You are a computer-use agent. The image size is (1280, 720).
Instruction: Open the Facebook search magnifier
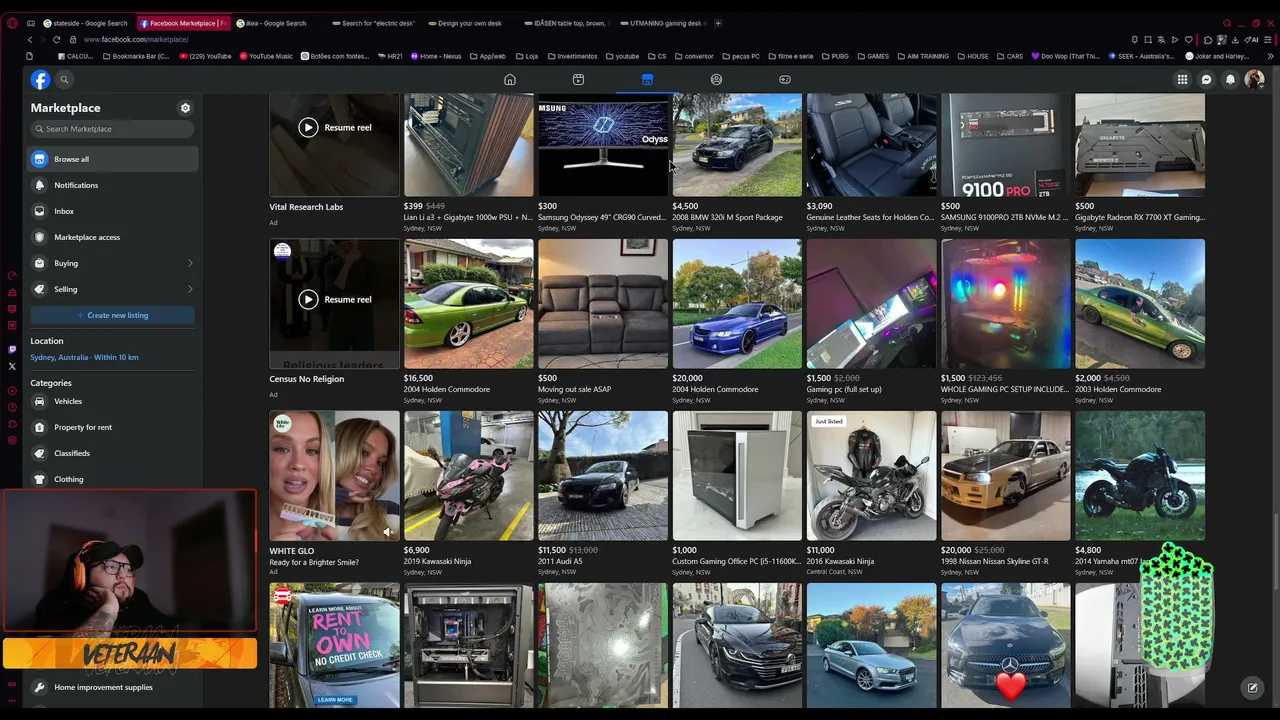pyautogui.click(x=64, y=80)
